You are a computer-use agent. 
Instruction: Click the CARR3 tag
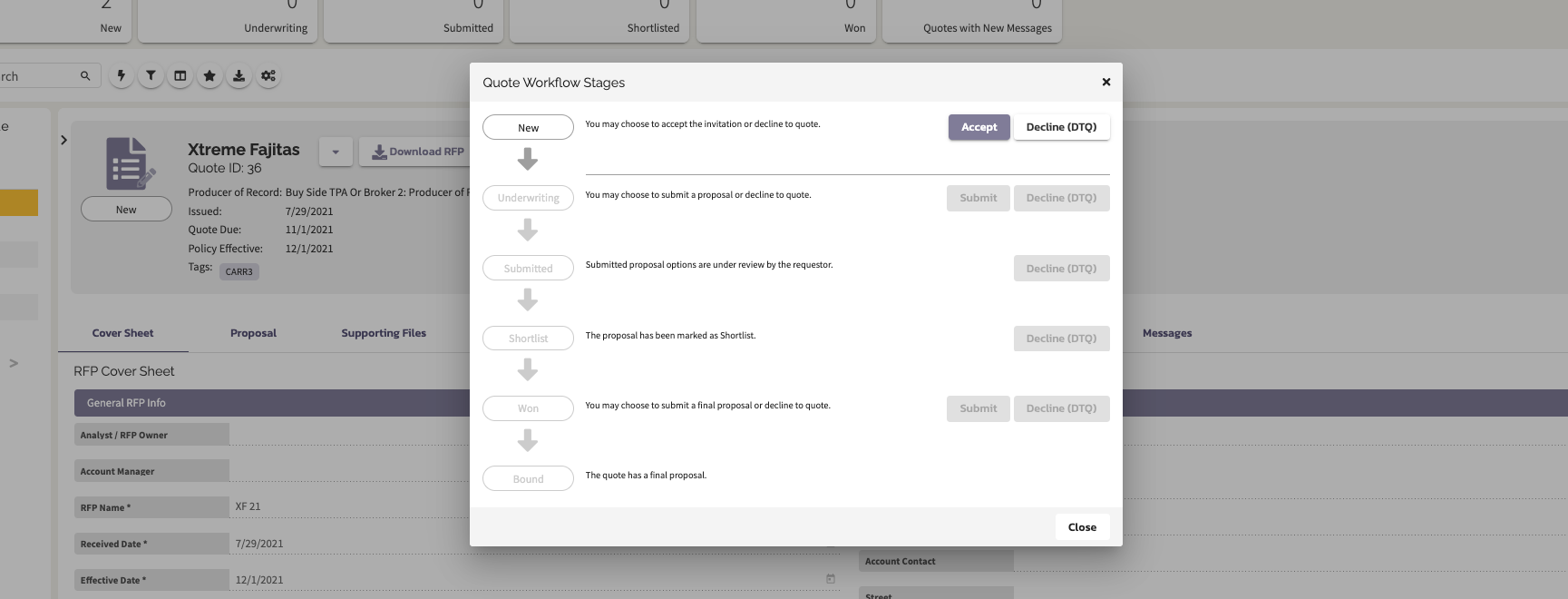click(x=239, y=271)
